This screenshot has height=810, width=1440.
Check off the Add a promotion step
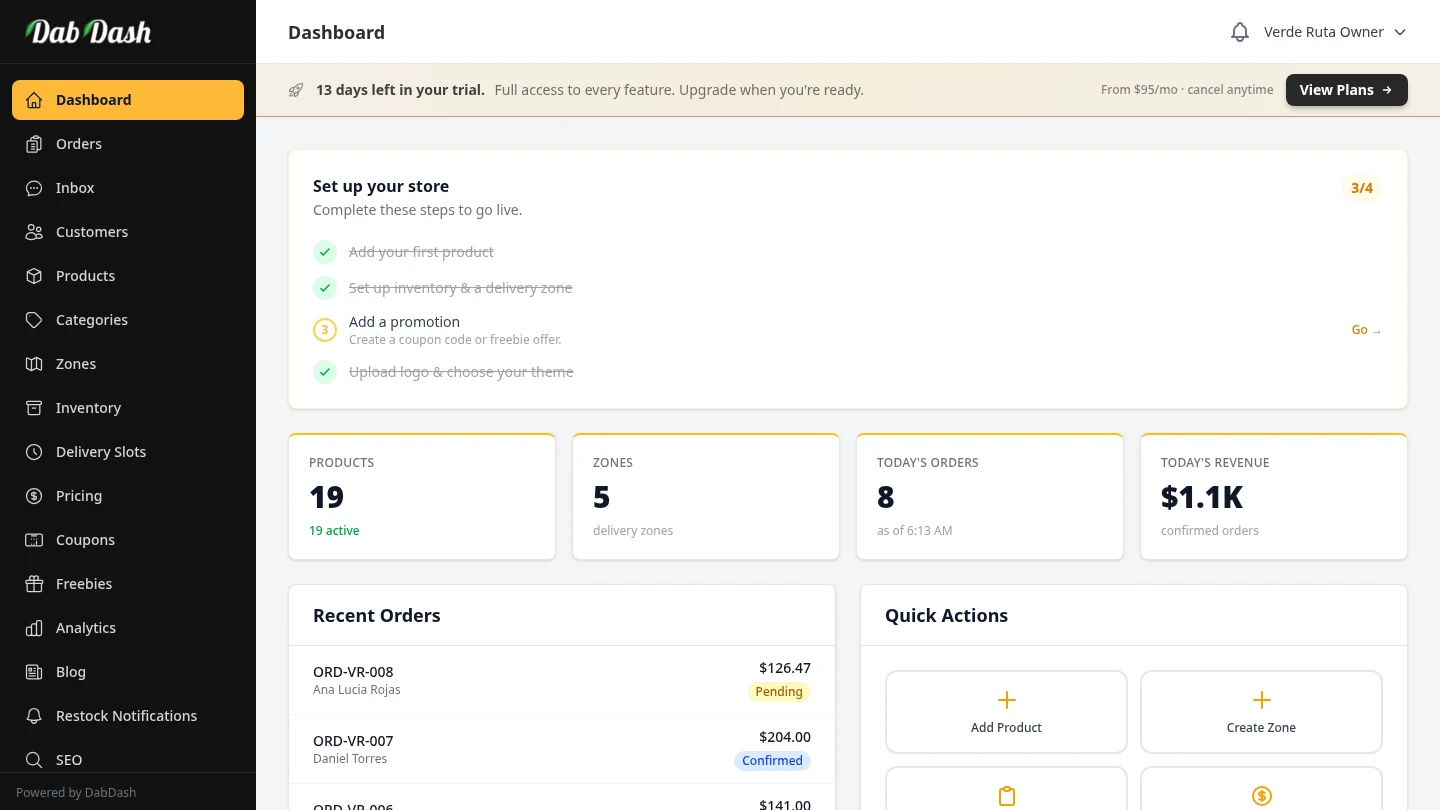click(x=324, y=329)
